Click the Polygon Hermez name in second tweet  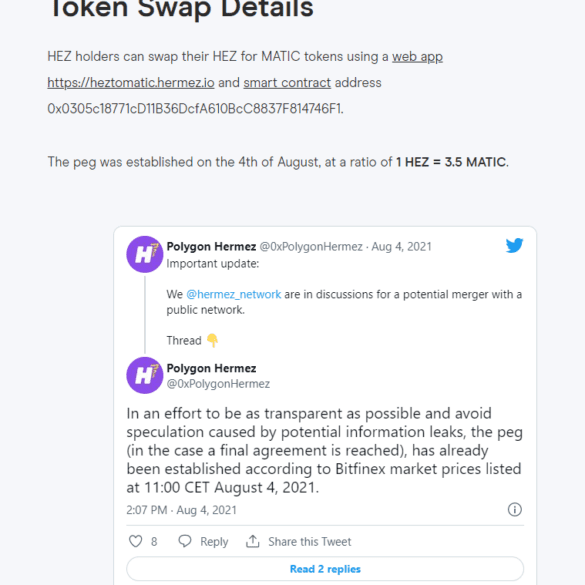(211, 368)
